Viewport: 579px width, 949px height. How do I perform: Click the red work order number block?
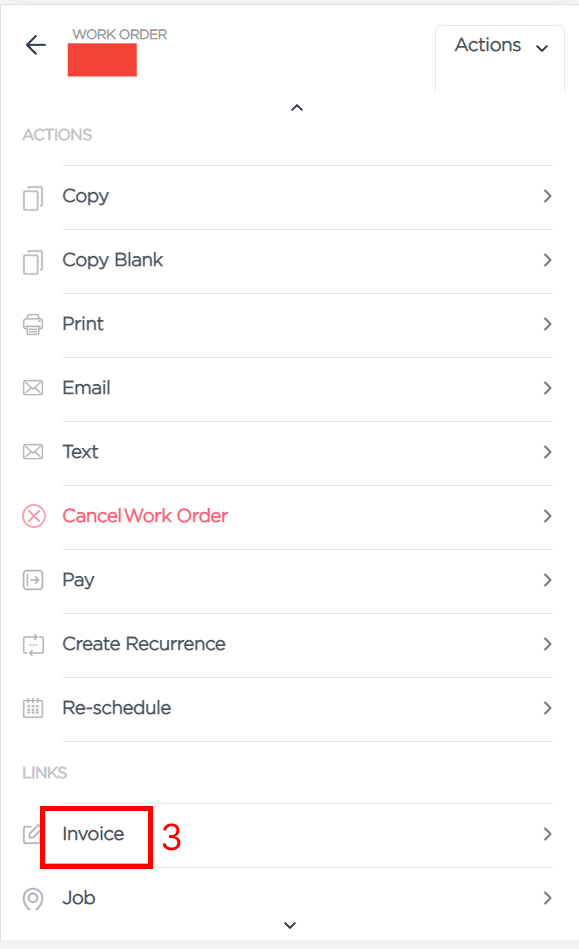pos(102,60)
